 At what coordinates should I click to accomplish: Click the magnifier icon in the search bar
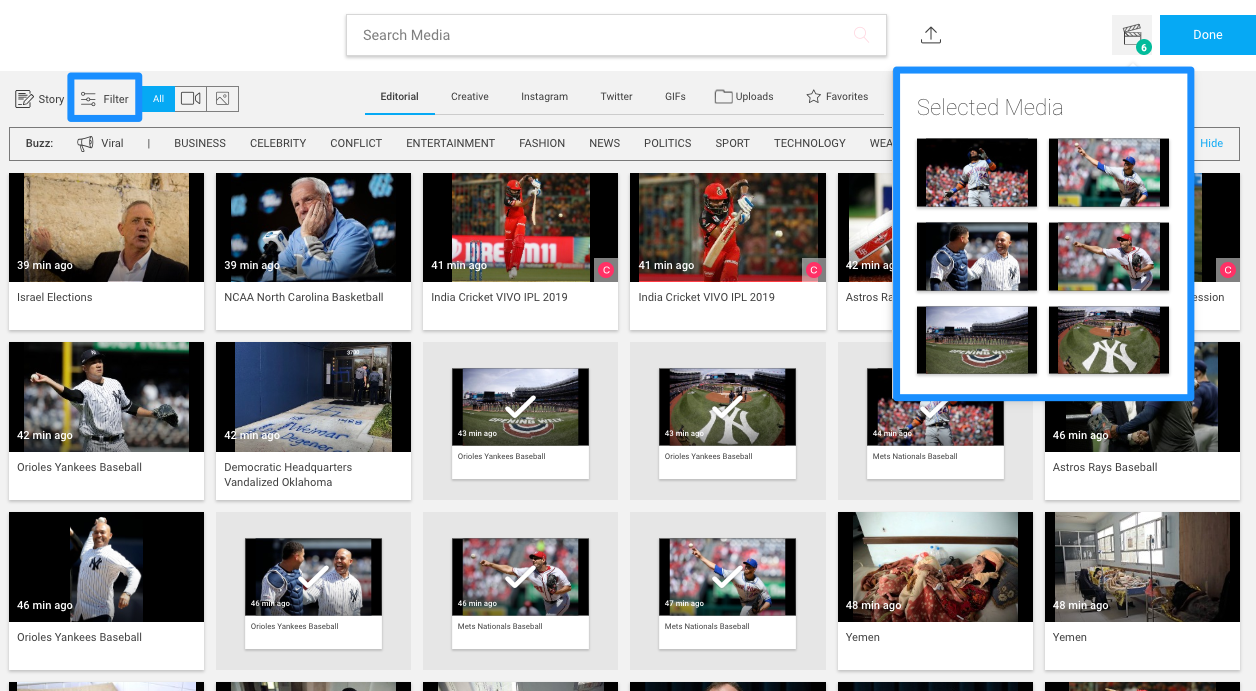coord(861,35)
